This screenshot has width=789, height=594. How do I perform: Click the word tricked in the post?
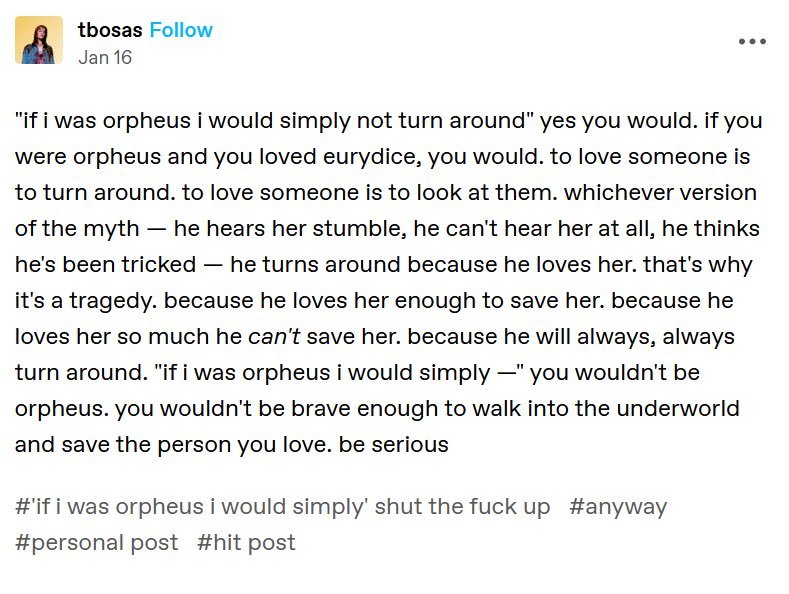click(159, 264)
